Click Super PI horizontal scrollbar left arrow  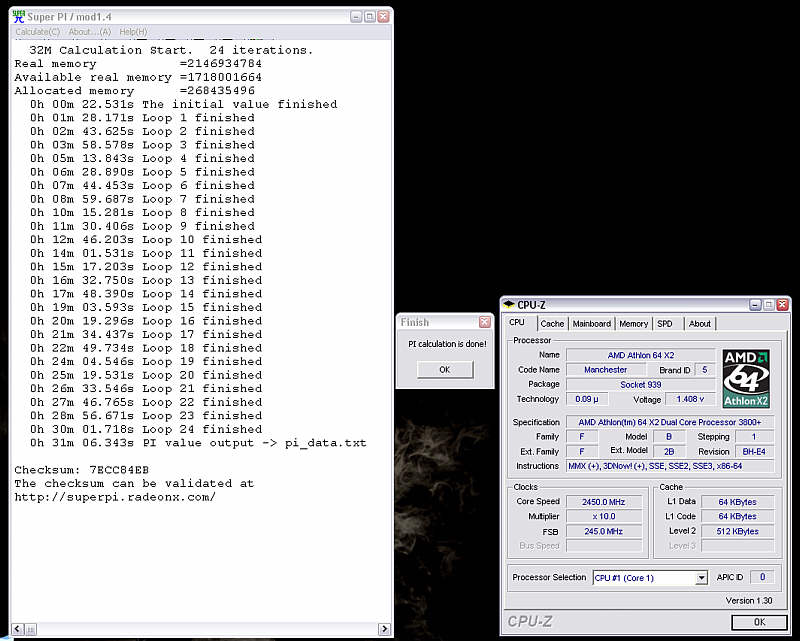click(18, 629)
